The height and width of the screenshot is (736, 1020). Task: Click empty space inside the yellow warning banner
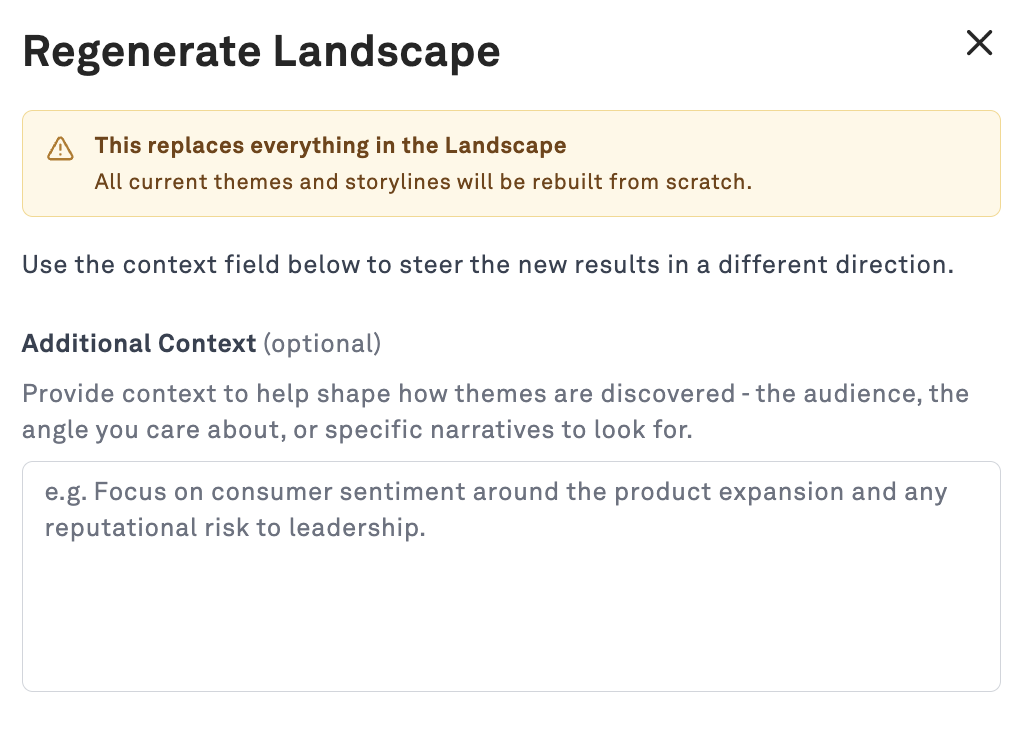(872, 163)
